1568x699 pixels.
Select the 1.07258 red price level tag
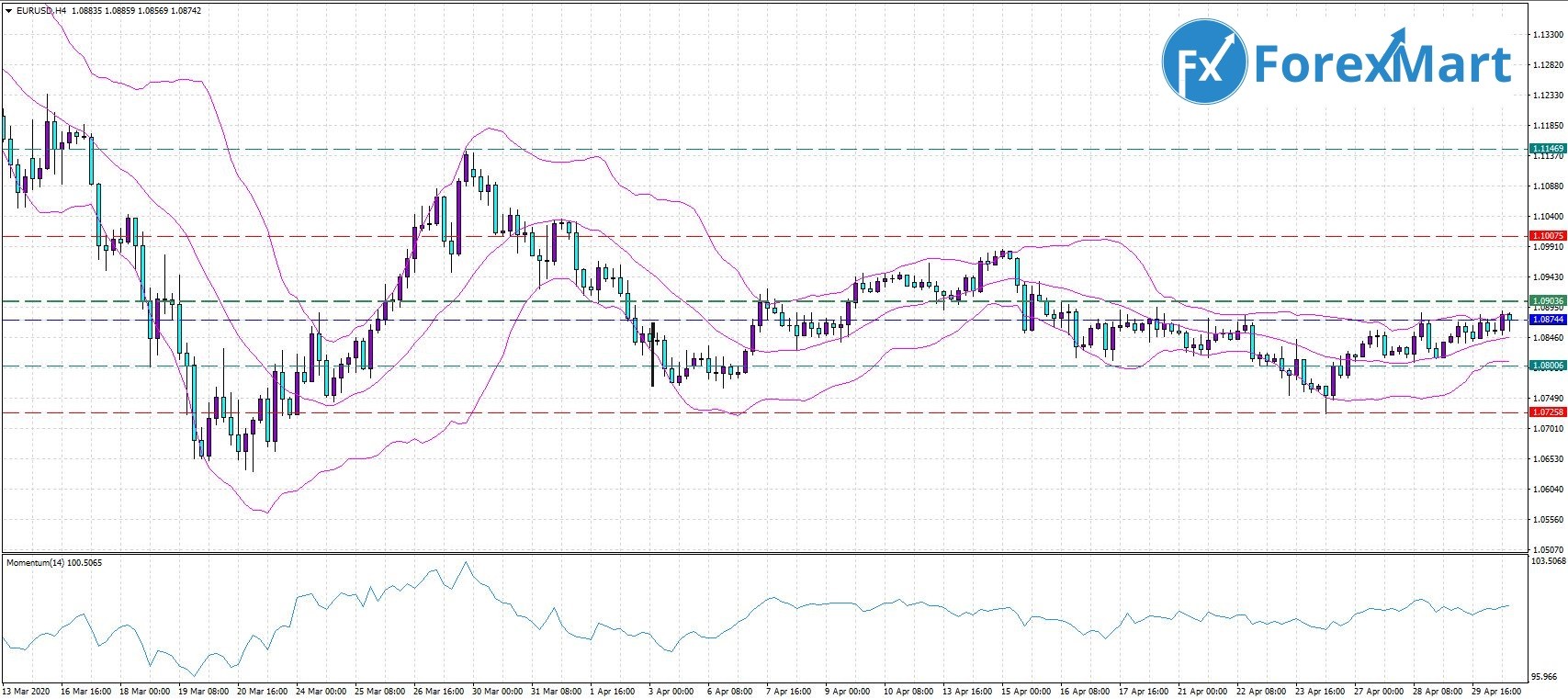tap(1548, 412)
